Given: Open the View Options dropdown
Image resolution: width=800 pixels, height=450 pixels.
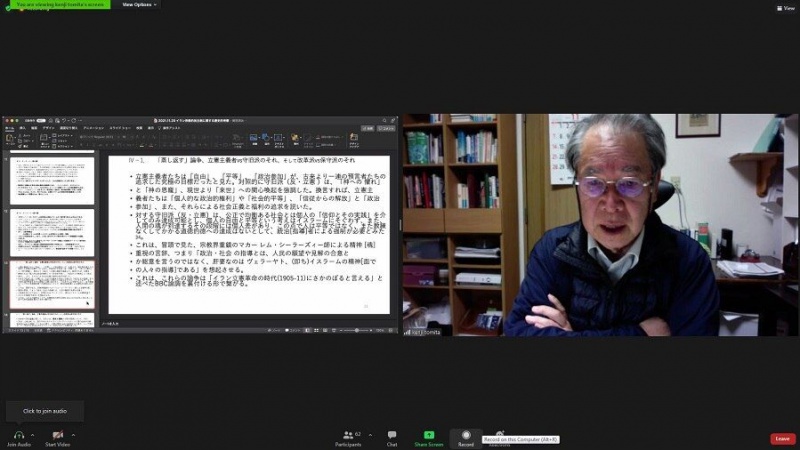Looking at the screenshot, I should pyautogui.click(x=138, y=4).
